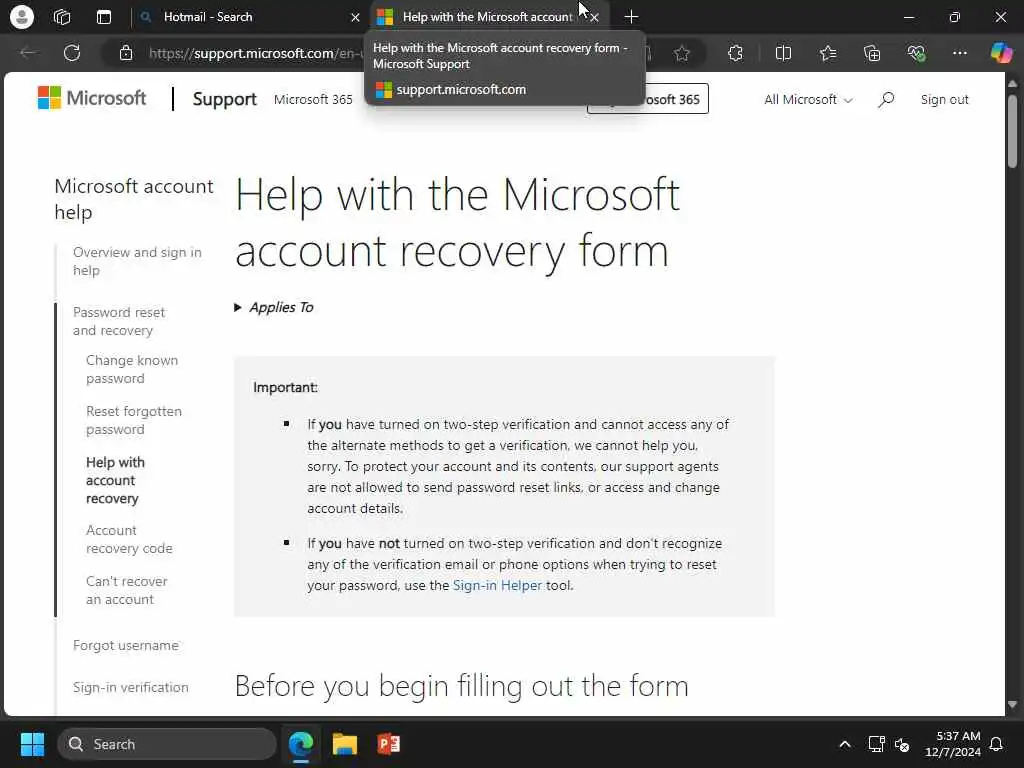Open Can't recover an account article

[x=127, y=590]
